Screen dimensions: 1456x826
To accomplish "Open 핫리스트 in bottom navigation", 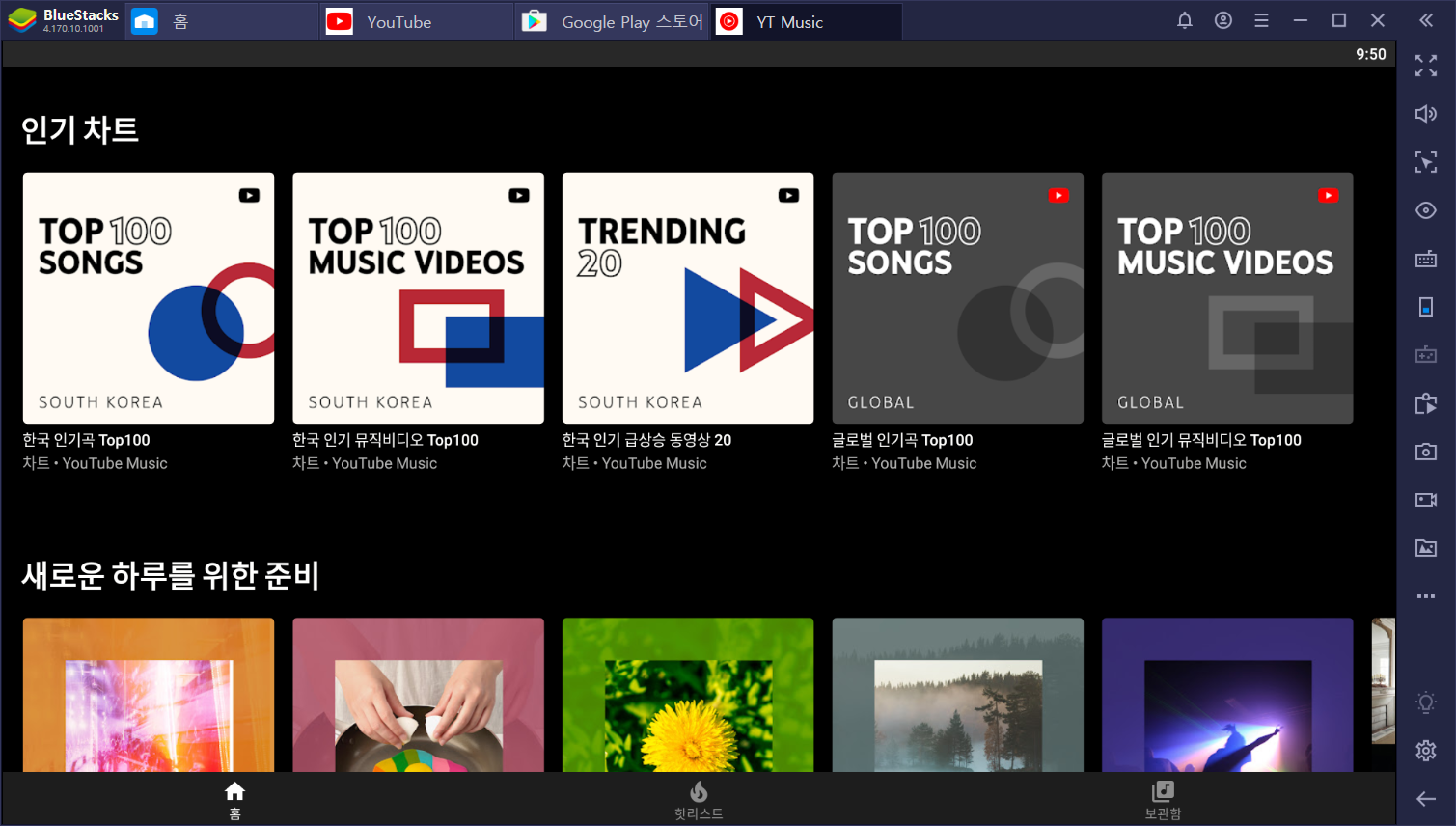I will pyautogui.click(x=699, y=800).
